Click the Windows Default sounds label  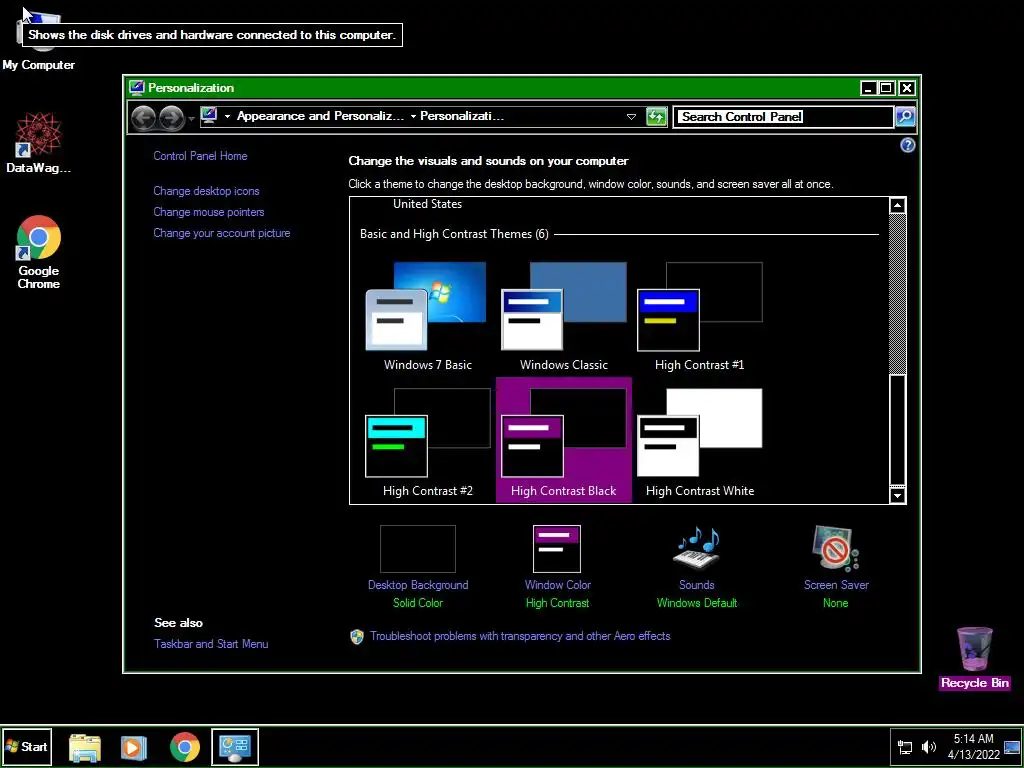[x=697, y=603]
